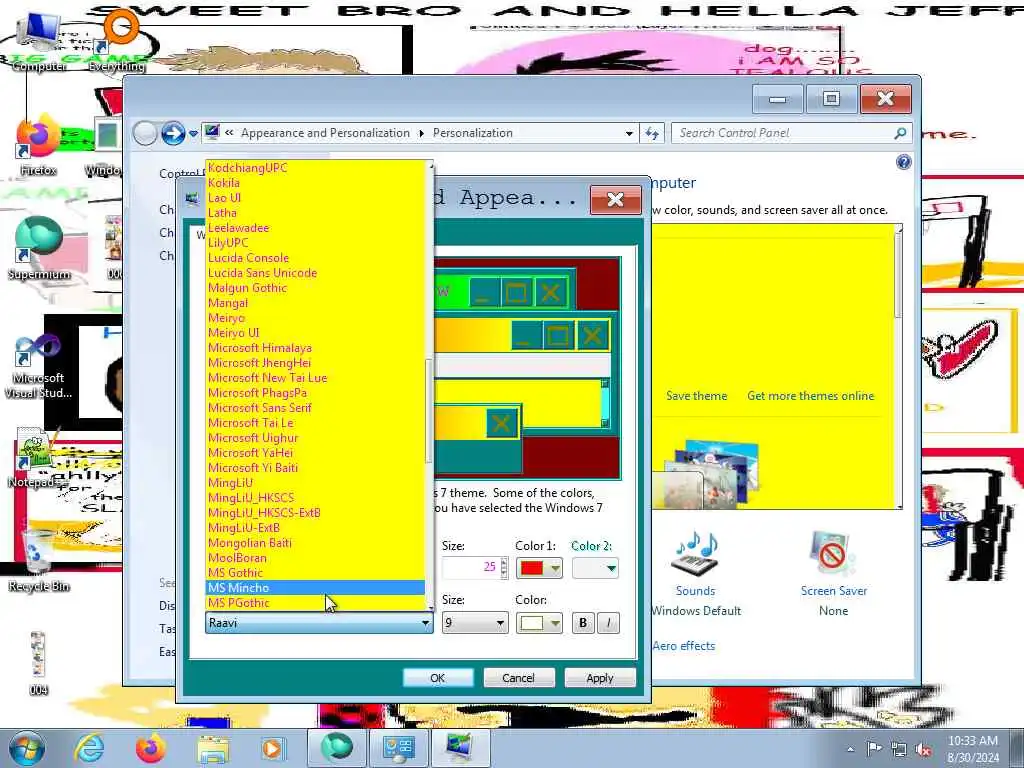Screen dimensions: 1024x768
Task: Click OK in the appearance dialog
Action: tap(438, 678)
